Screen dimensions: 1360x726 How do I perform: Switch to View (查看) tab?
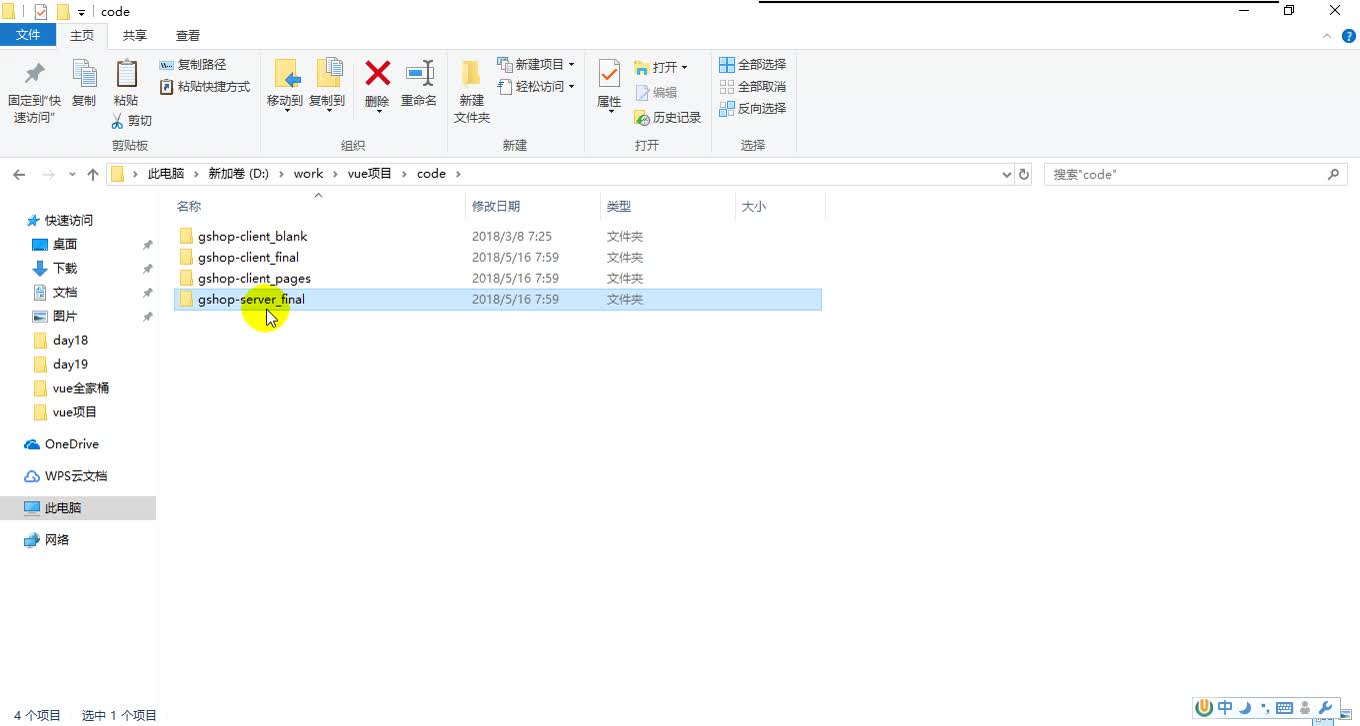tap(188, 35)
